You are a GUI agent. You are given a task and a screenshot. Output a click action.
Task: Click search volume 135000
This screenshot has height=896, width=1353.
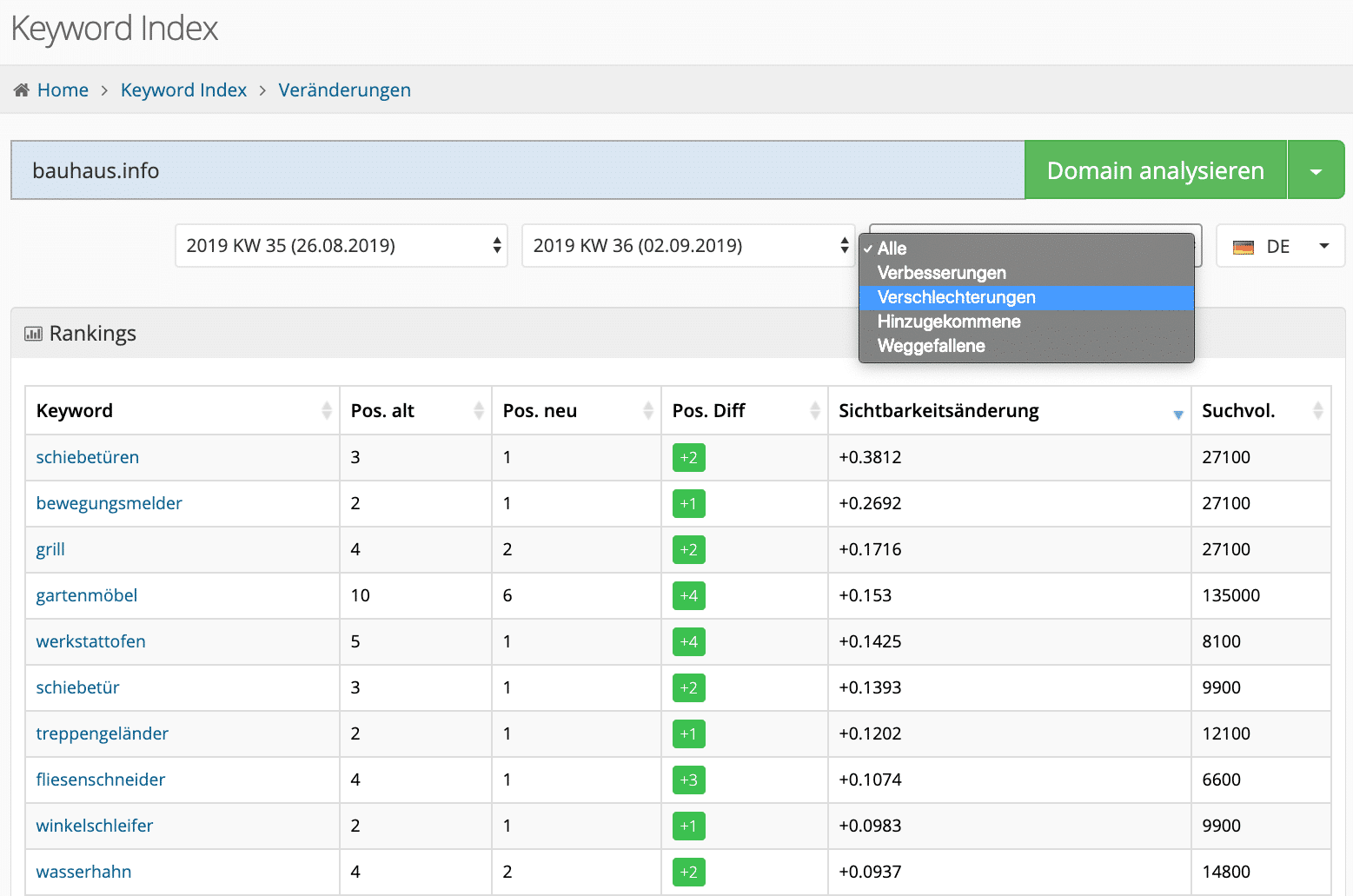(x=1231, y=595)
